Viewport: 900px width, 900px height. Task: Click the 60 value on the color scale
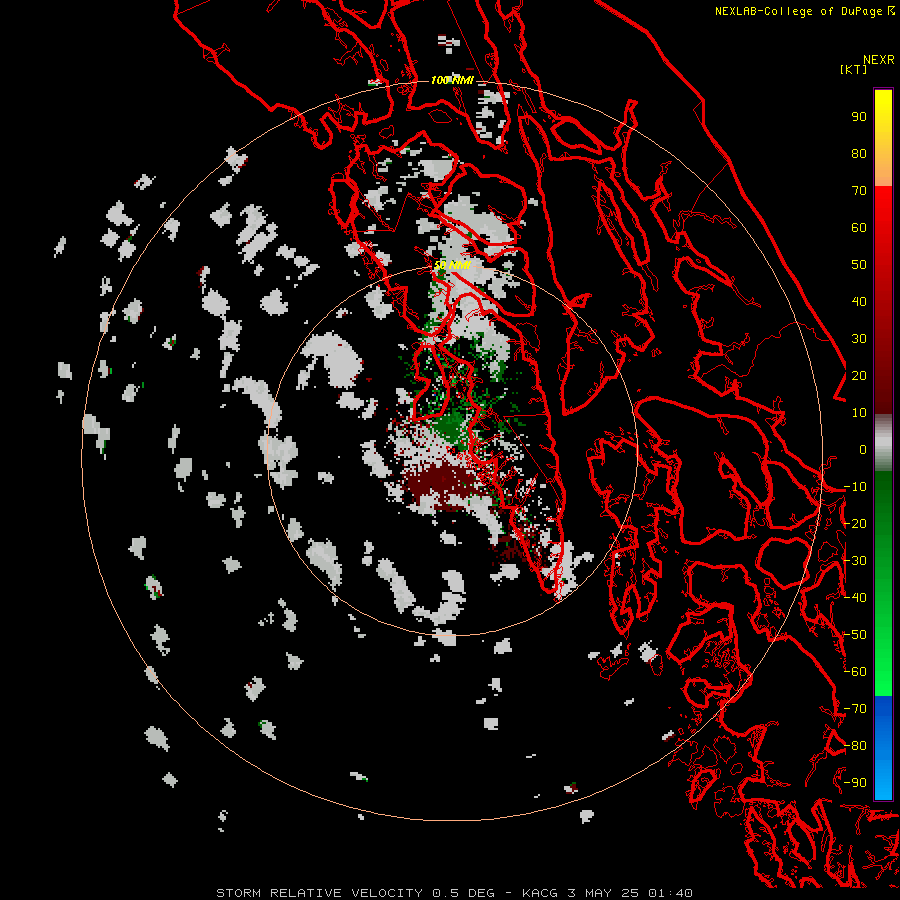pos(859,227)
